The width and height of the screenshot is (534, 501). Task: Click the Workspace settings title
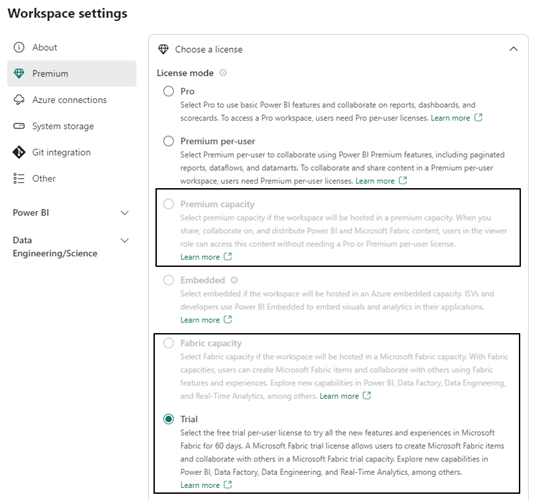67,13
